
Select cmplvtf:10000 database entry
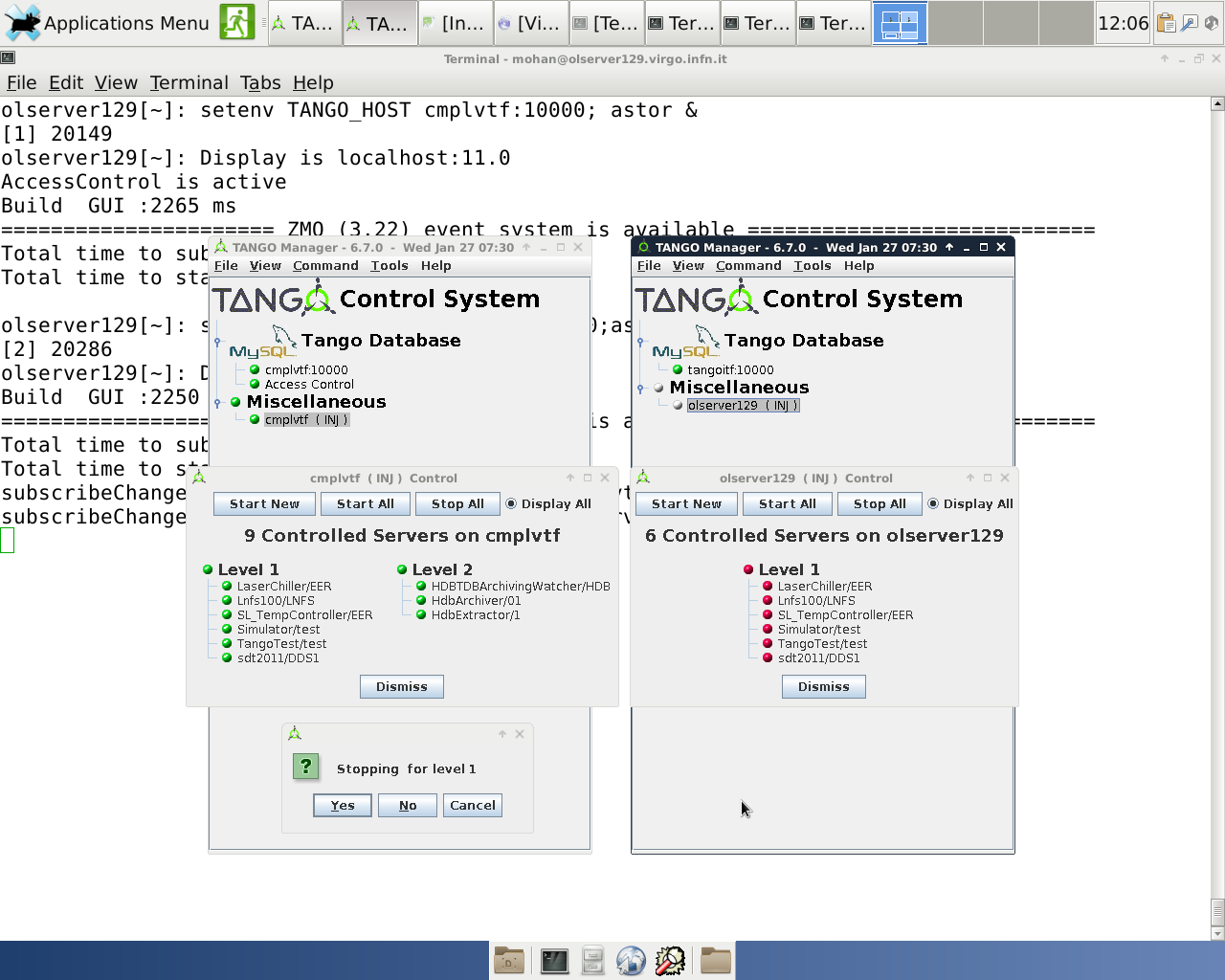306,369
